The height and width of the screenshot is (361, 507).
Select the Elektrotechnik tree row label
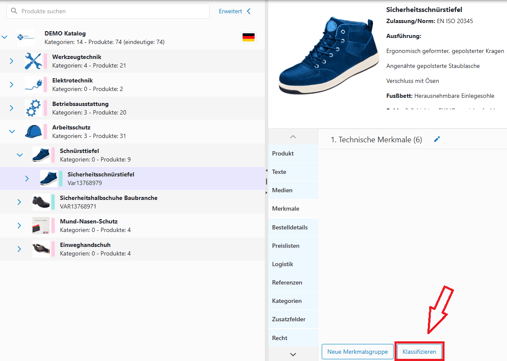(x=72, y=80)
